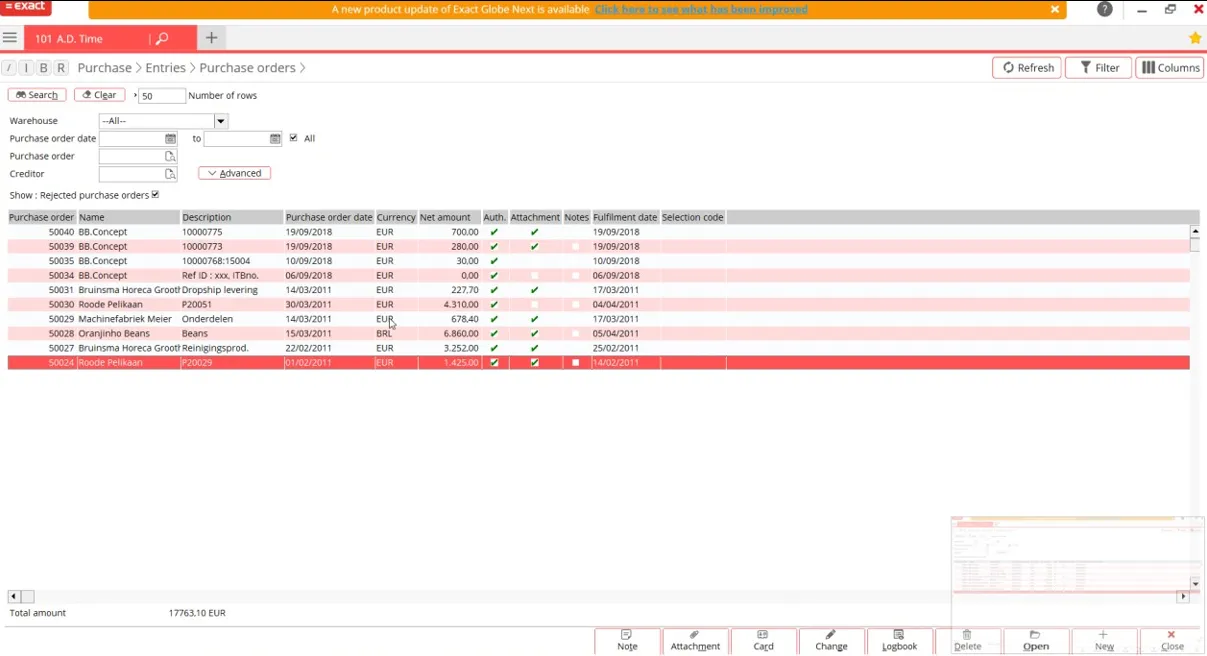This screenshot has height=656, width=1207.
Task: Toggle Attachment checkbox for order 50024
Action: [x=534, y=363]
